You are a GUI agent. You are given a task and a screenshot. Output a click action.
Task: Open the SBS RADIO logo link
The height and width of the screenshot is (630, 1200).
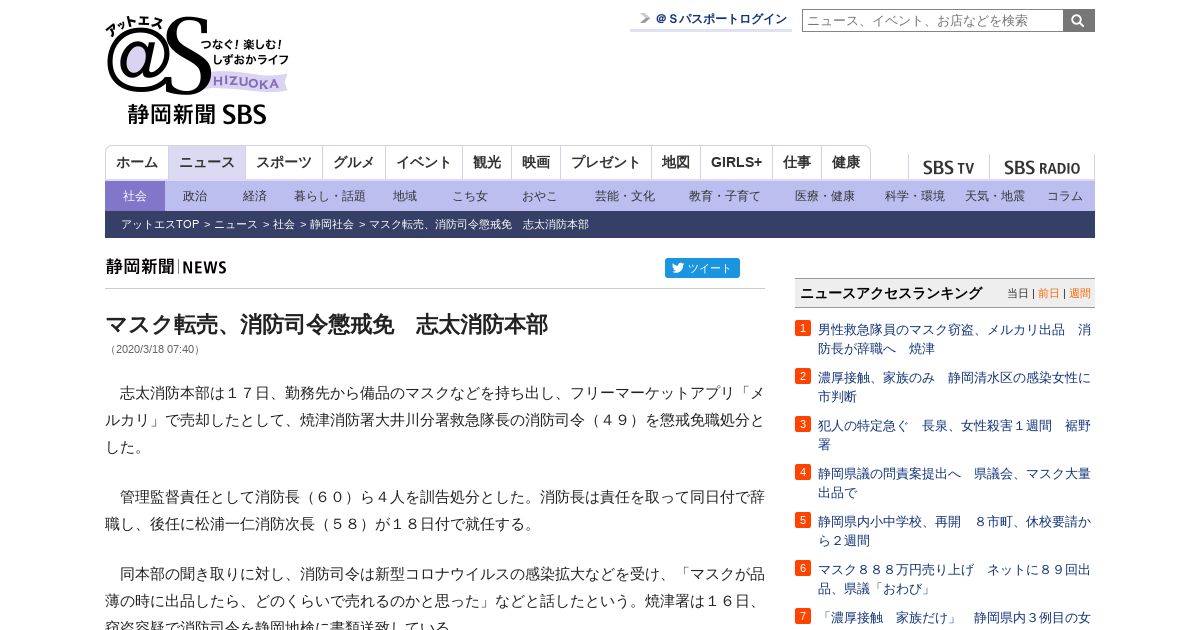coord(1042,168)
